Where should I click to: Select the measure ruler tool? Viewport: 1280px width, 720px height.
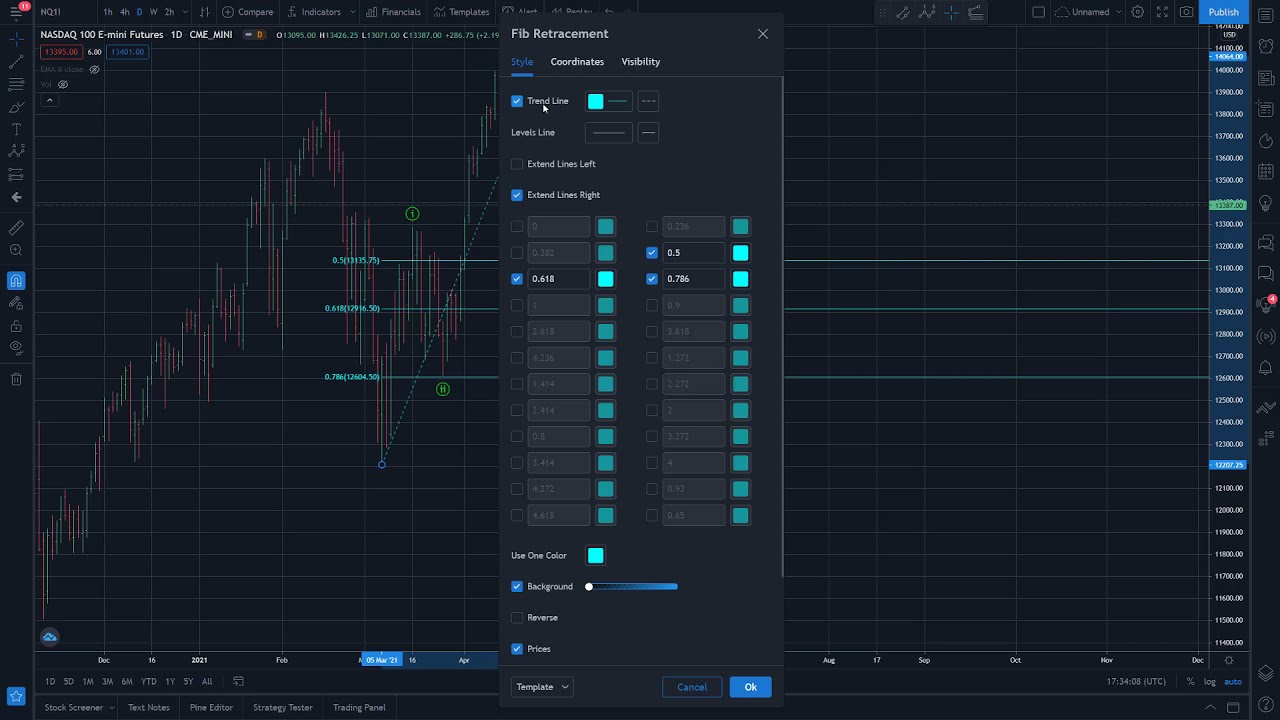coord(16,227)
